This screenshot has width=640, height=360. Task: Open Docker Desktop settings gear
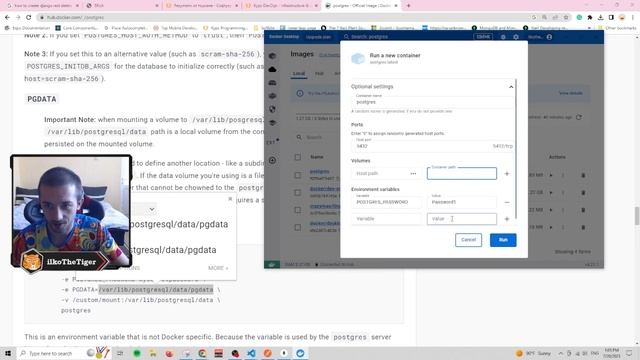[x=516, y=37]
